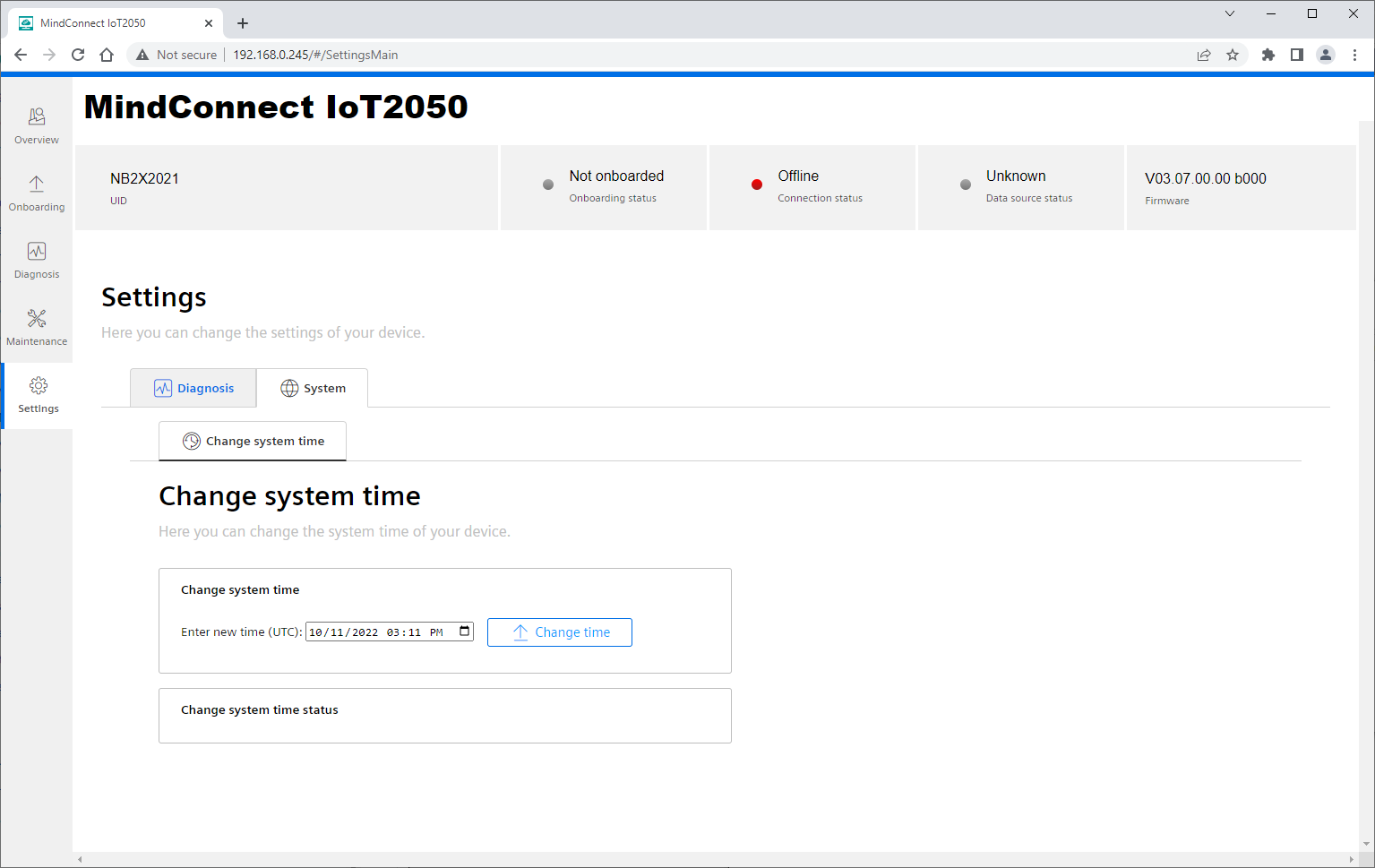The image size is (1375, 868).
Task: Open a new browser tab
Action: 243,23
